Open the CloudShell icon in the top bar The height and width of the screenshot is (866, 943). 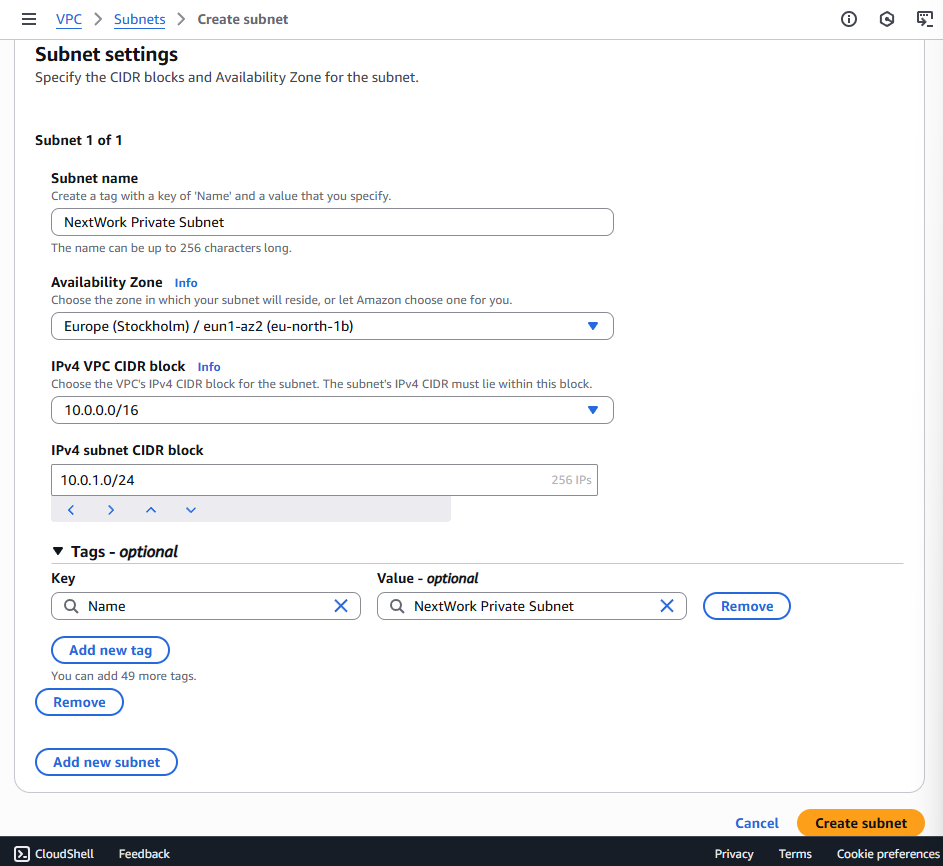(x=924, y=19)
